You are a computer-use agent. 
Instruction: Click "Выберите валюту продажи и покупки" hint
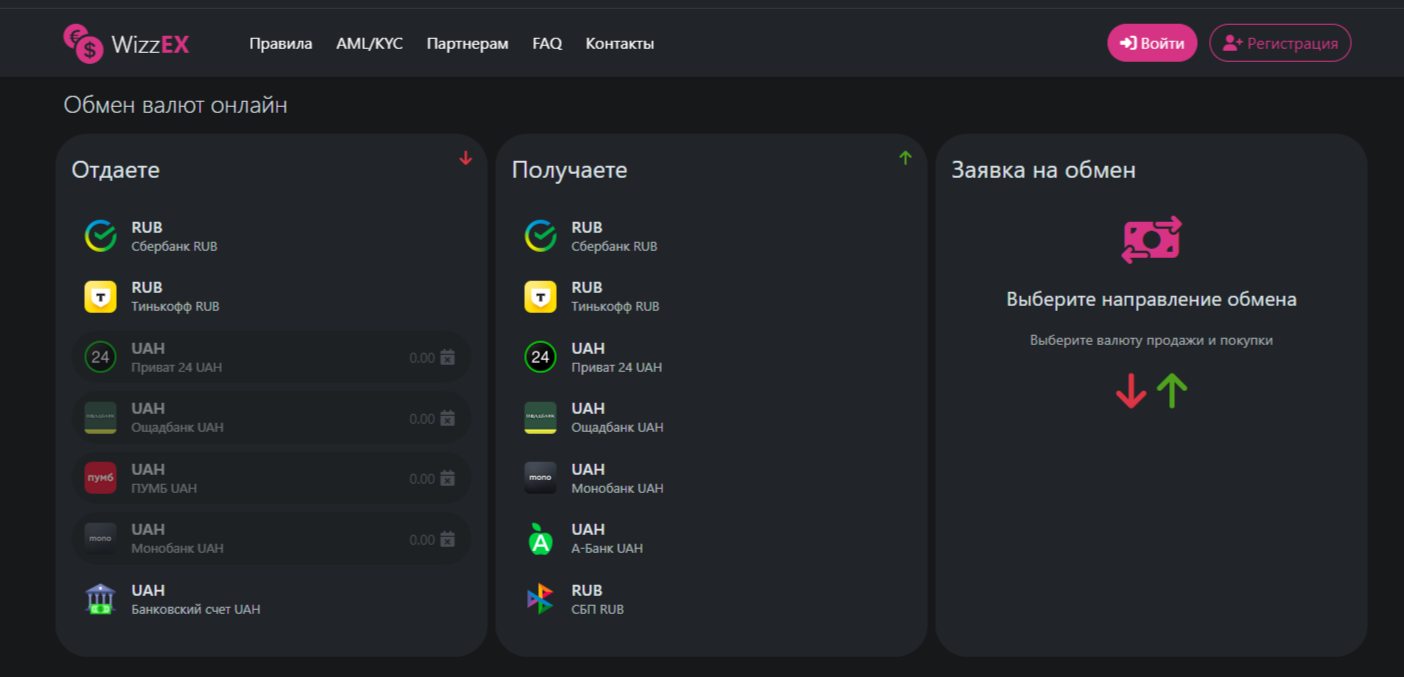[x=1152, y=341]
